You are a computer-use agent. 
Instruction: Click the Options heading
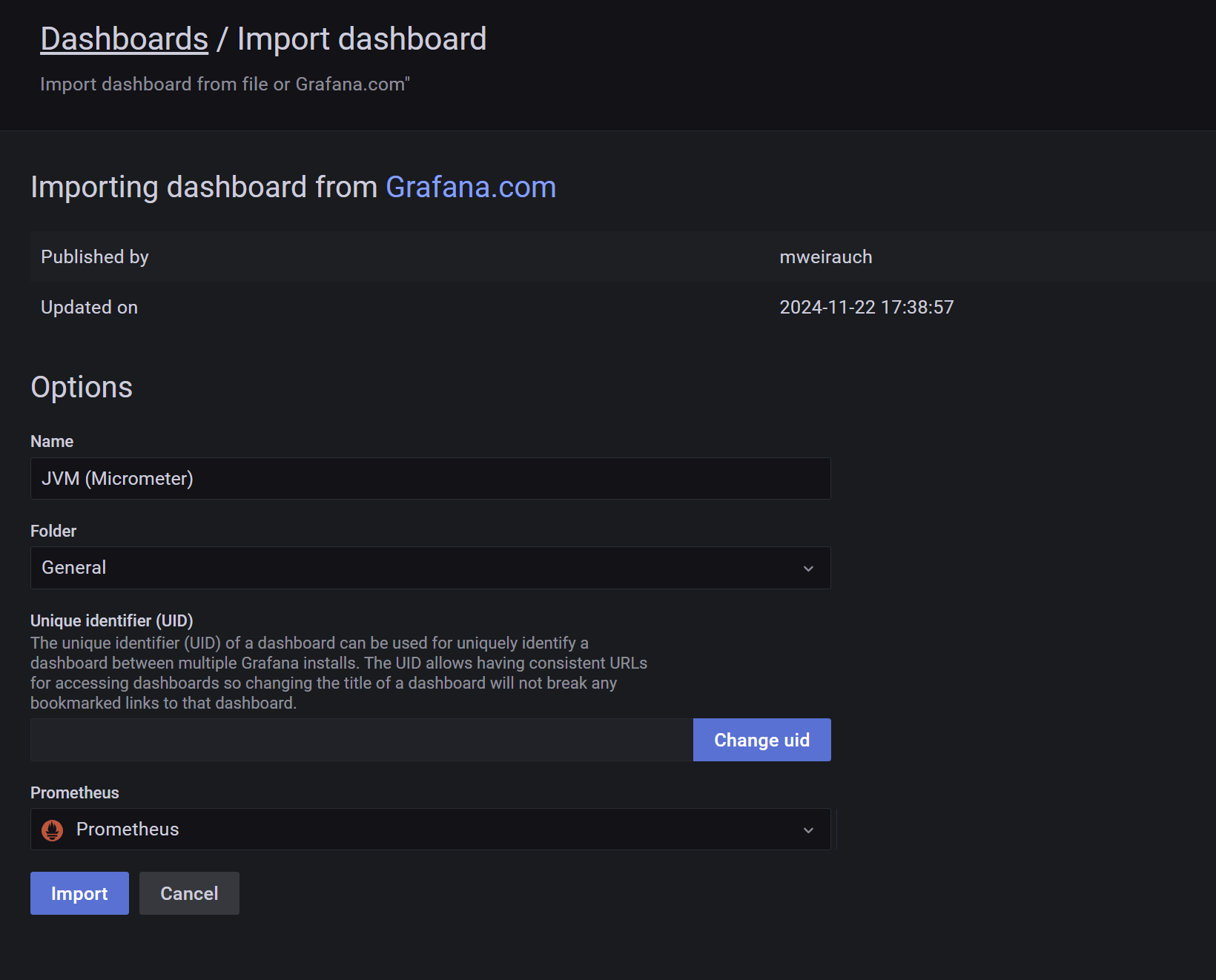click(82, 387)
